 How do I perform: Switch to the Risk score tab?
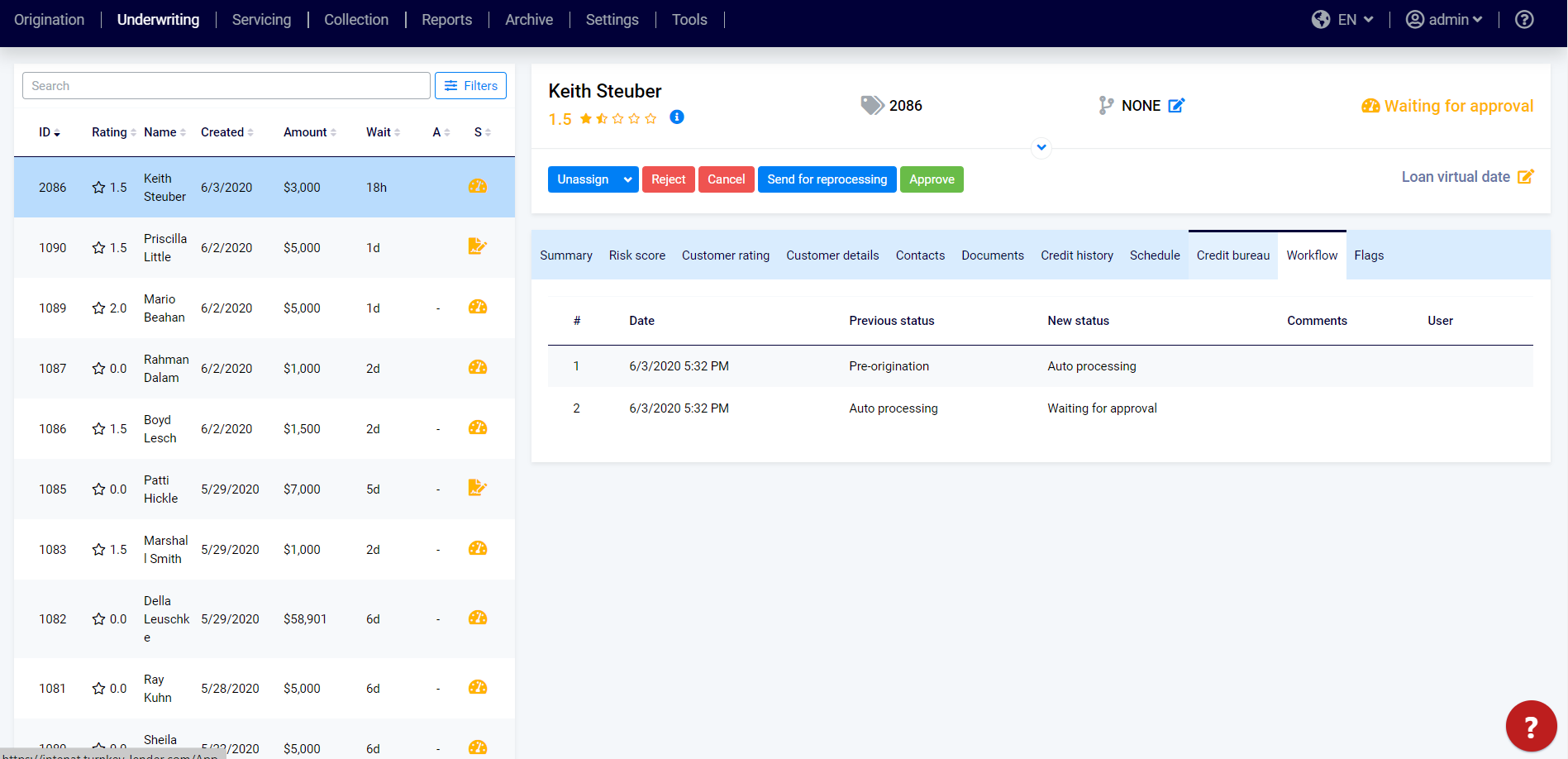coord(637,255)
